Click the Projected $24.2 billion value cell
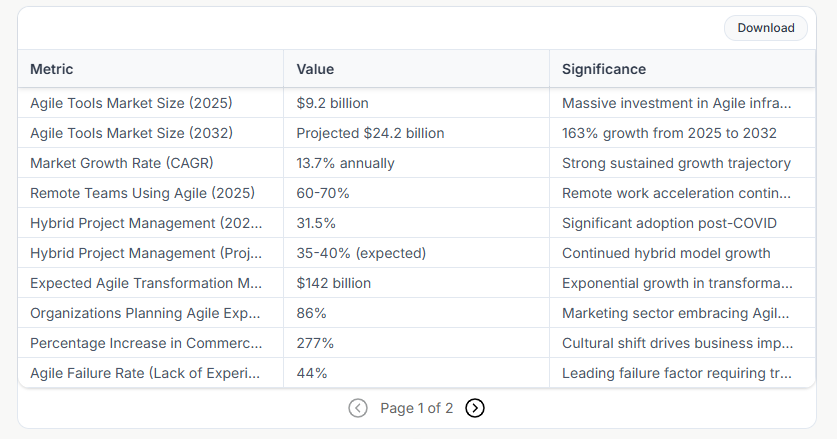 pyautogui.click(x=370, y=133)
